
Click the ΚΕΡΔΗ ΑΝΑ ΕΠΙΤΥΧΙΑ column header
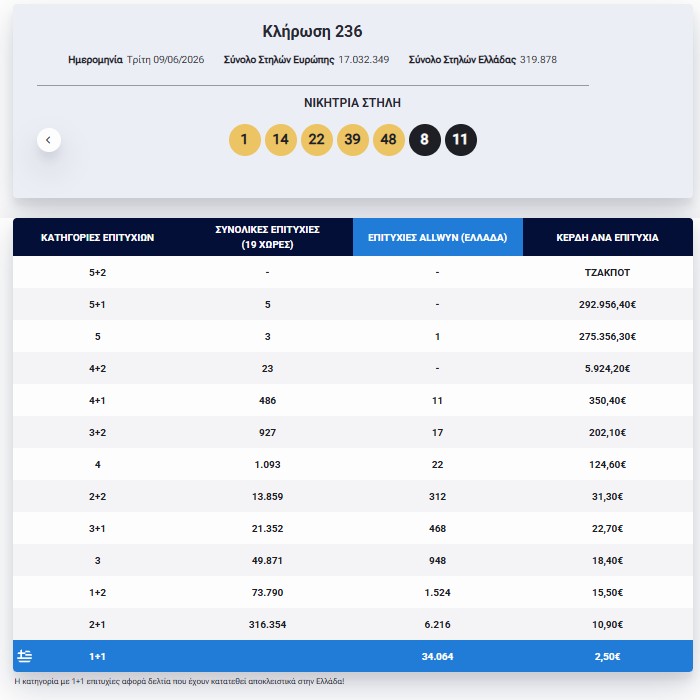(608, 237)
